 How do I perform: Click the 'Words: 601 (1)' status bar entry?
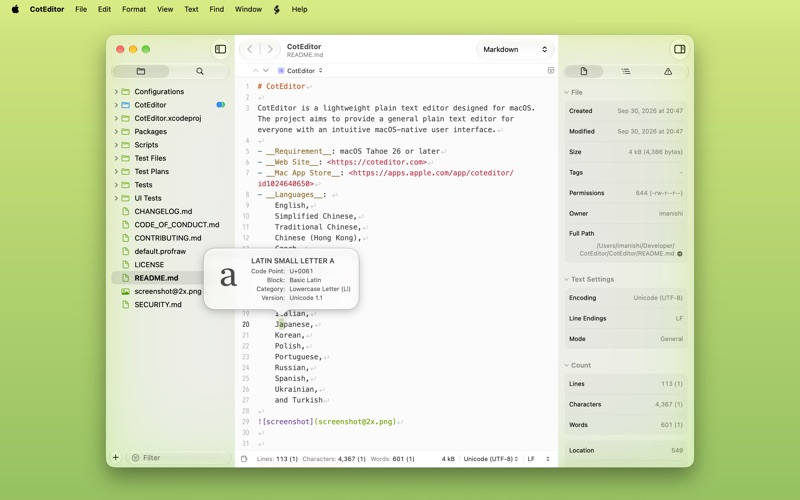392,459
